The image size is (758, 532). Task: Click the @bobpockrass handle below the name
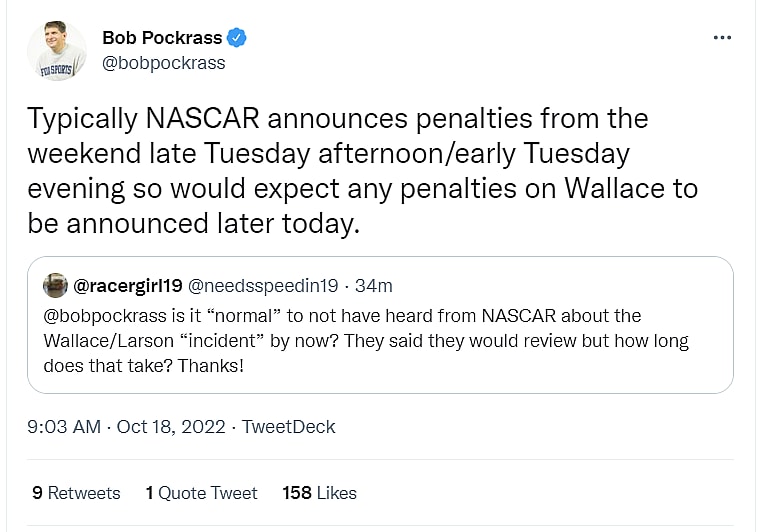click(x=164, y=63)
